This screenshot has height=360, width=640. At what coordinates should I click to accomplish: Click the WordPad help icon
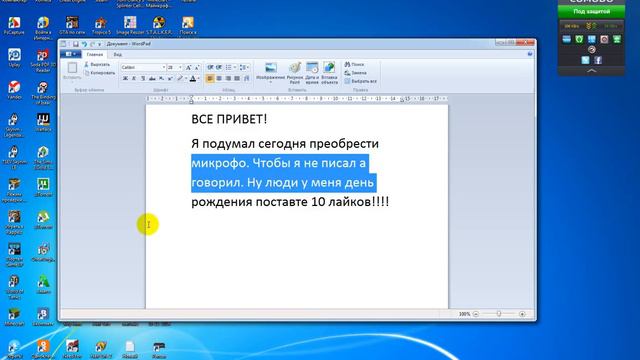[x=530, y=54]
